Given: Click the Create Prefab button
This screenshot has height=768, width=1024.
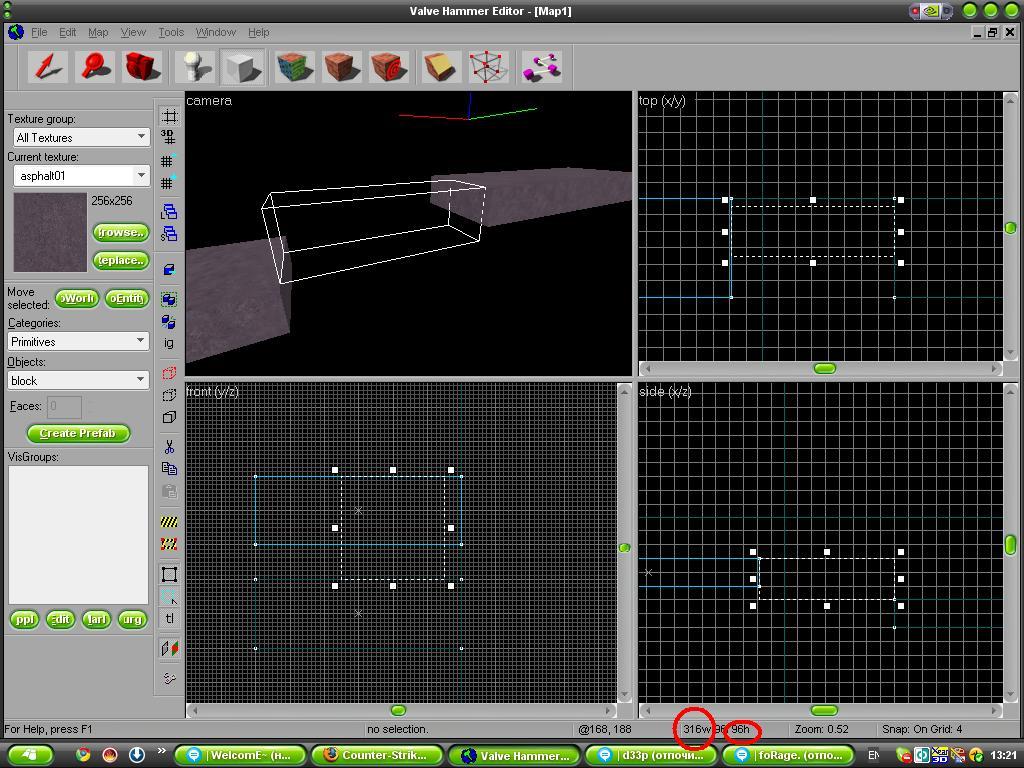Looking at the screenshot, I should point(78,433).
